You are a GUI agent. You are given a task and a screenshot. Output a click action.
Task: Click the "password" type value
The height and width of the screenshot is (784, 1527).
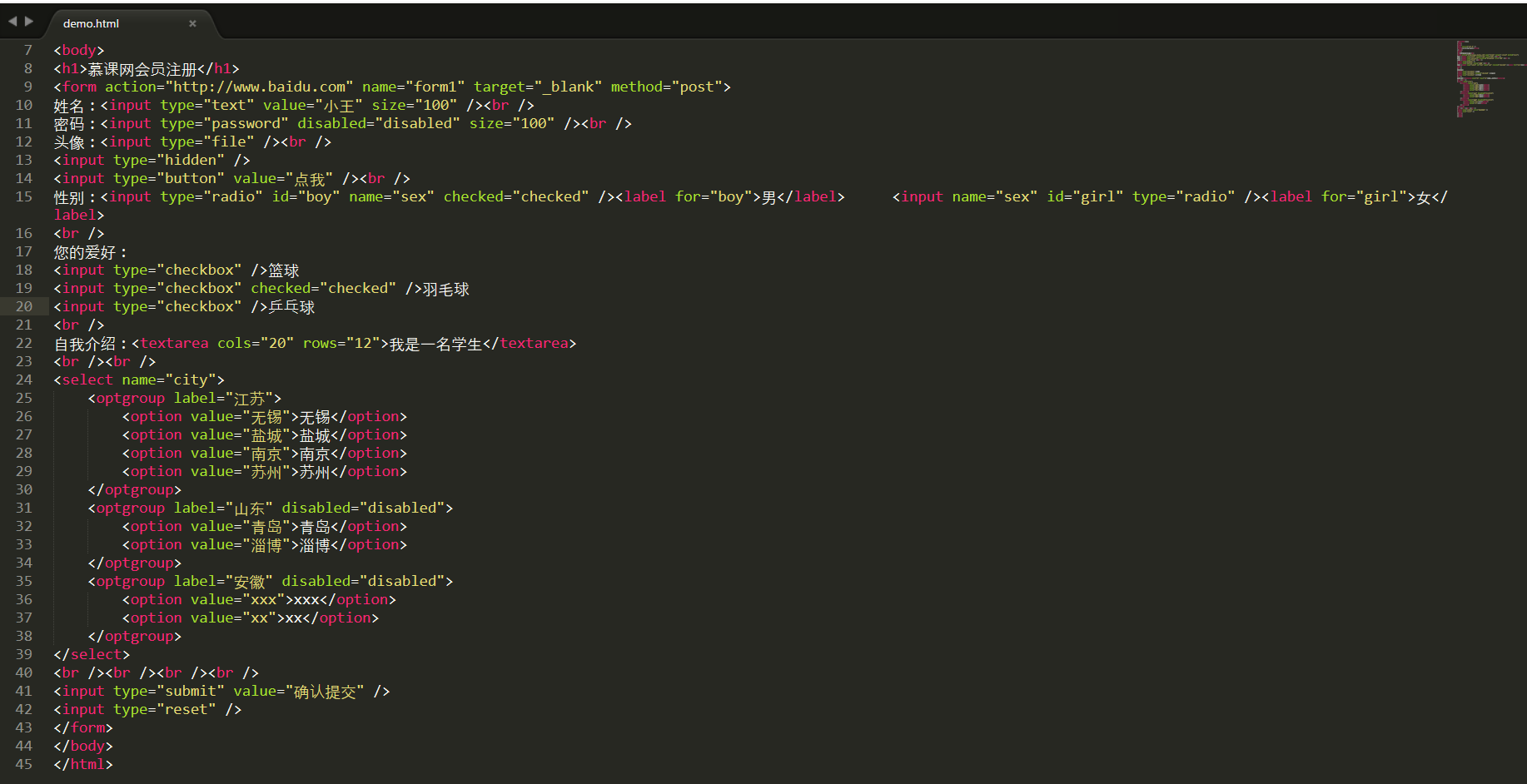coord(246,123)
